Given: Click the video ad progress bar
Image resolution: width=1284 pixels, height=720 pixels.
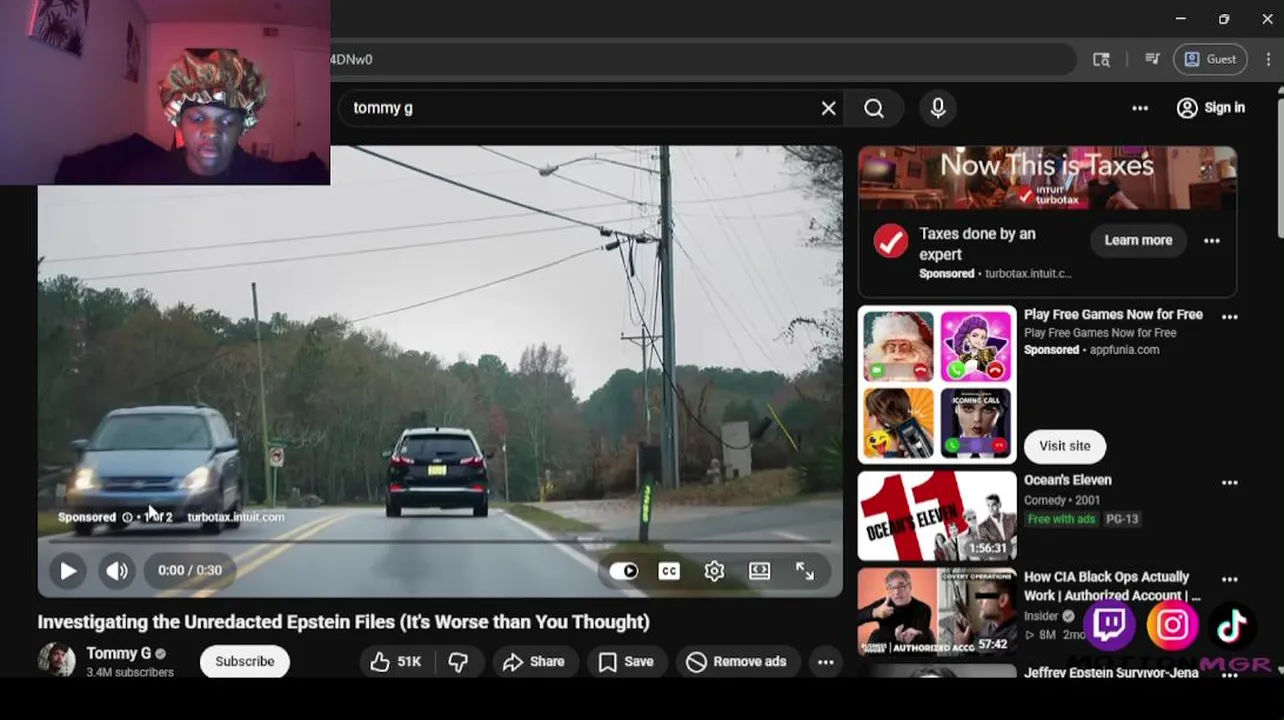Looking at the screenshot, I should (x=440, y=542).
